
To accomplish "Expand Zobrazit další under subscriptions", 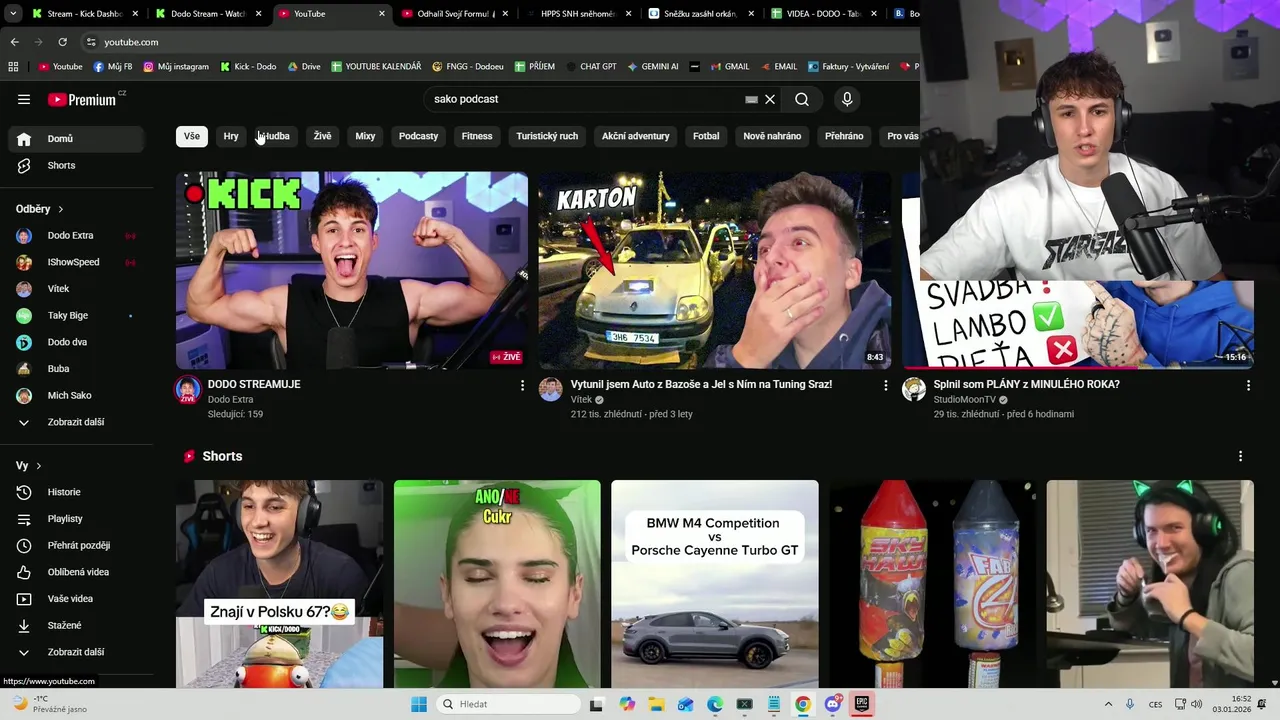I will [x=76, y=422].
